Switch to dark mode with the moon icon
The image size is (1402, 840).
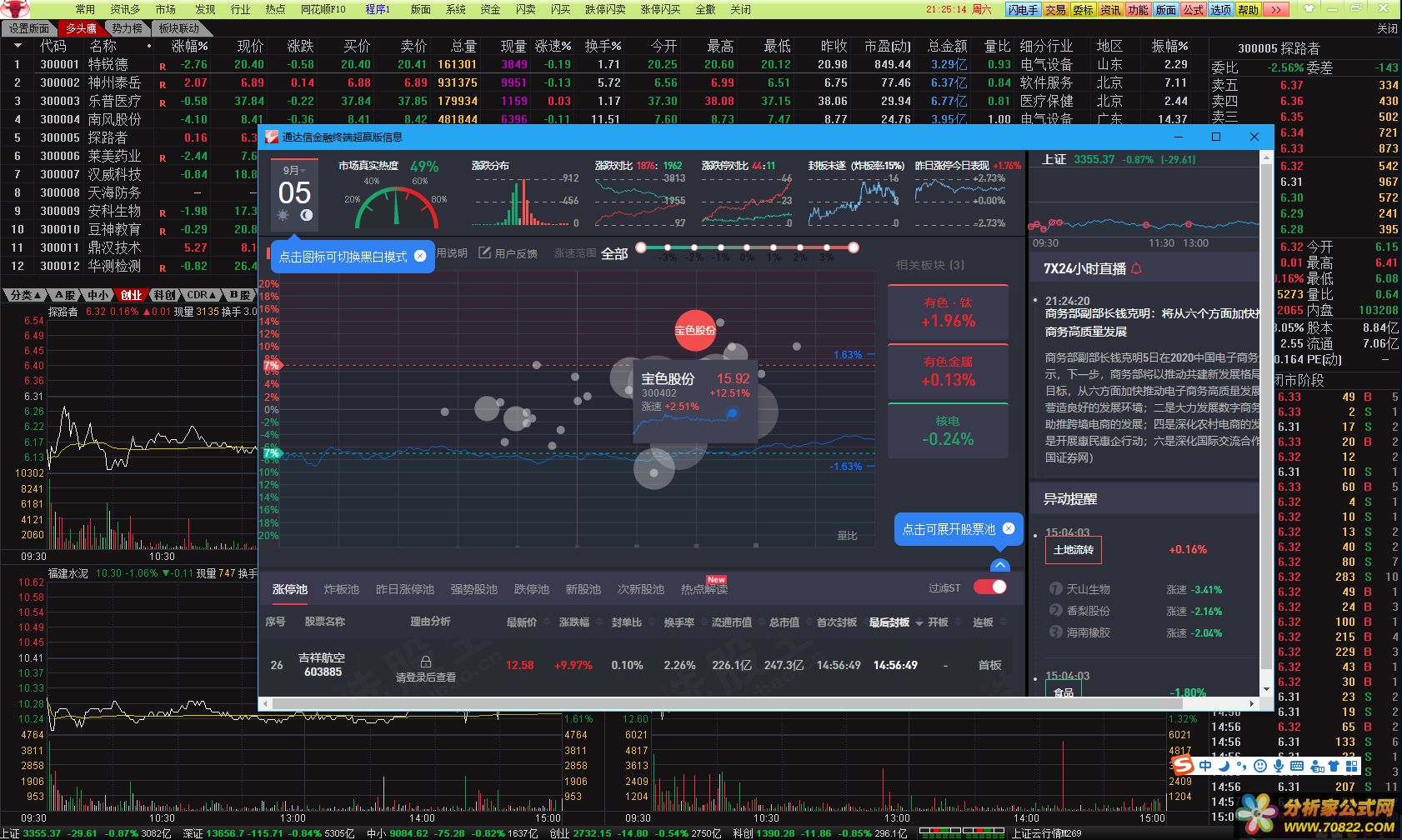point(306,215)
